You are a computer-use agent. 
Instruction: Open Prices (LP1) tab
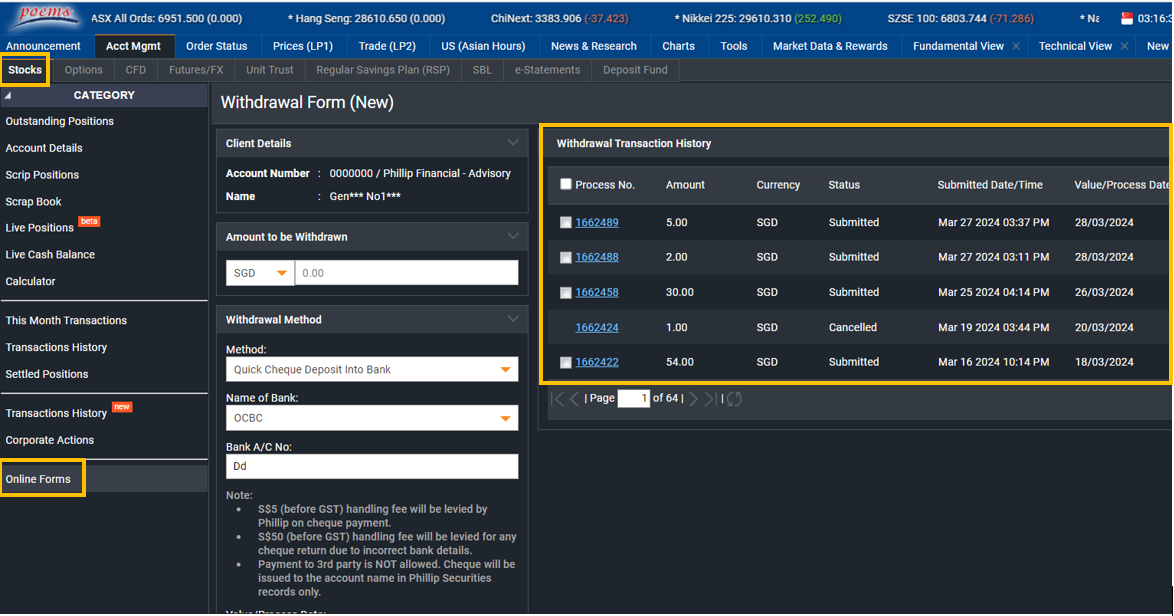coord(302,46)
